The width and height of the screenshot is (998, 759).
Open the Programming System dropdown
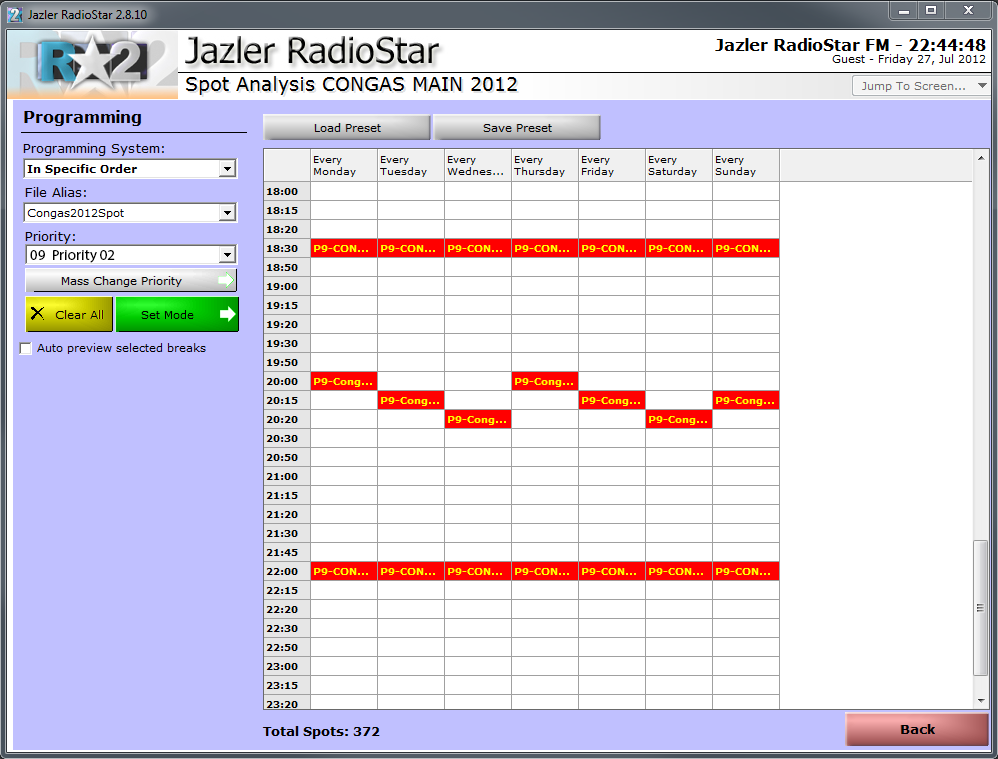[x=227, y=169]
